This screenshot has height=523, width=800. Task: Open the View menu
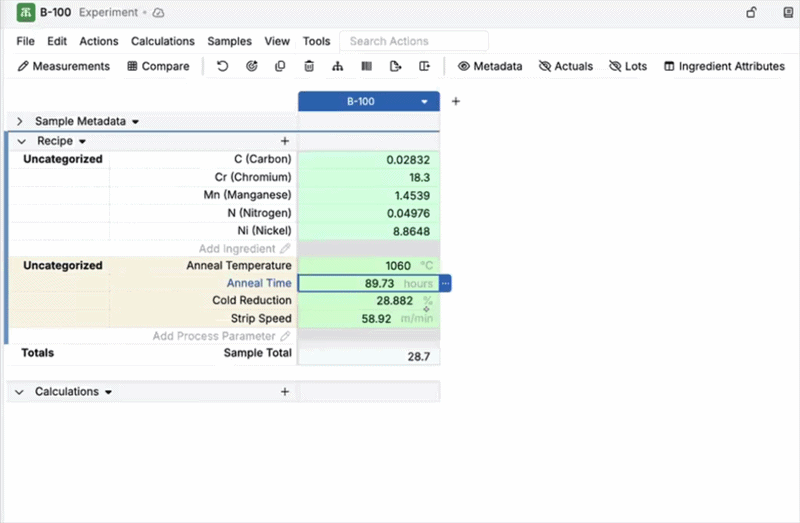277,41
